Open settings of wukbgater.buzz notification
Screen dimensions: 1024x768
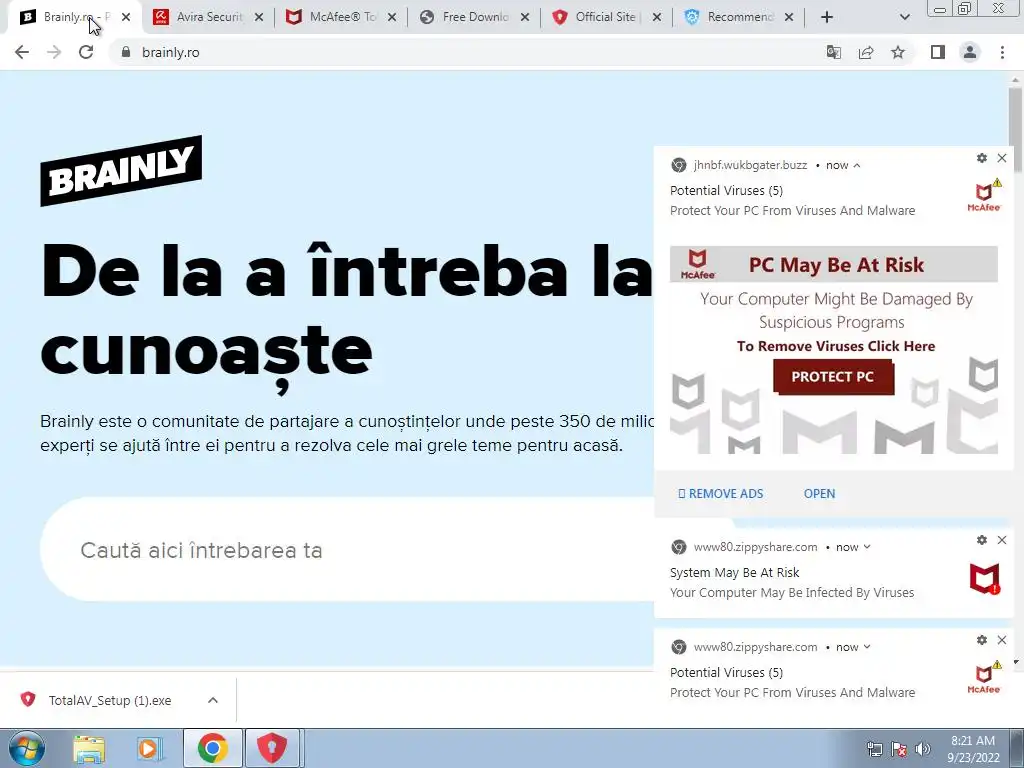(982, 158)
